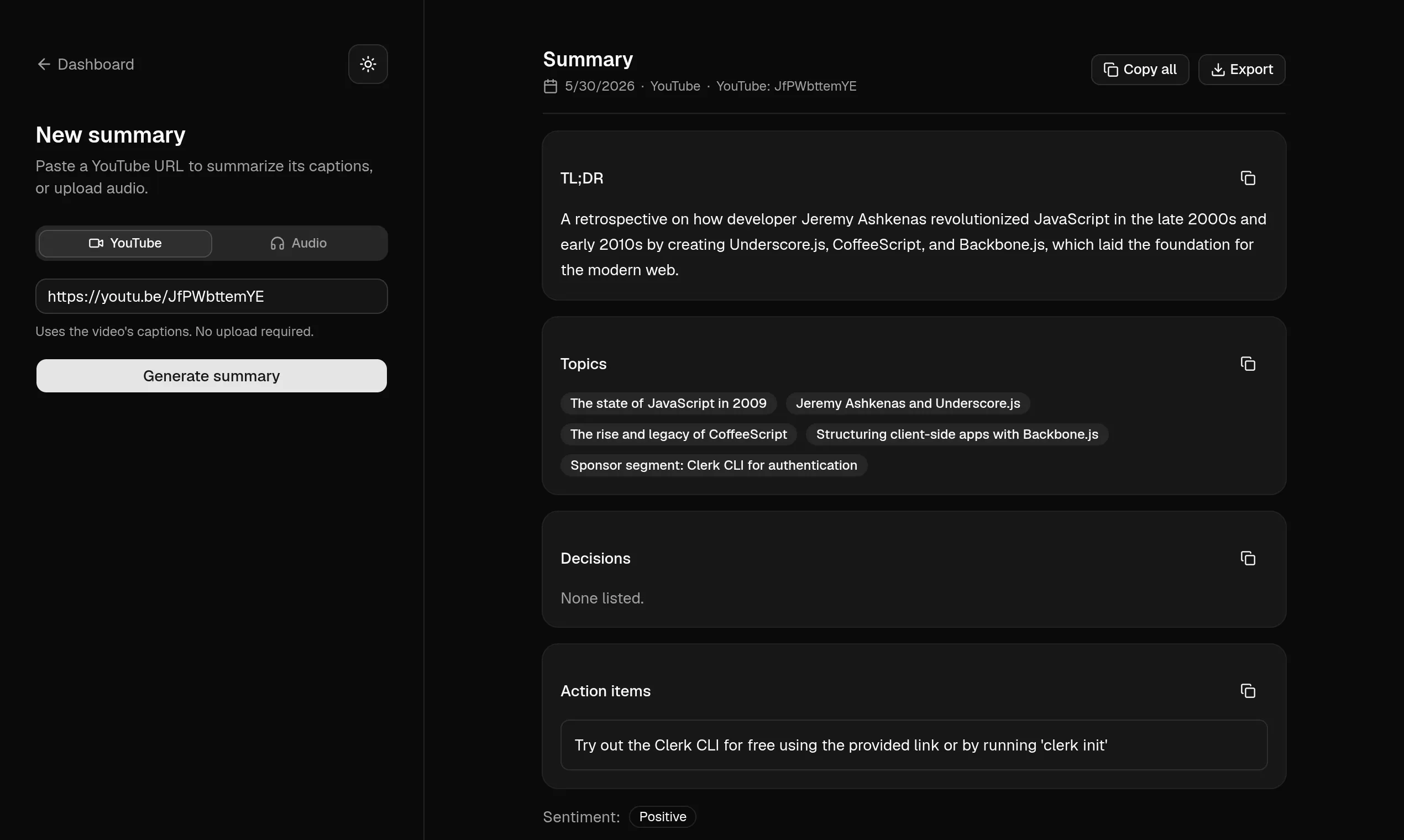Select 'Structuring client-side apps with Backbone.js' chip

click(x=957, y=434)
